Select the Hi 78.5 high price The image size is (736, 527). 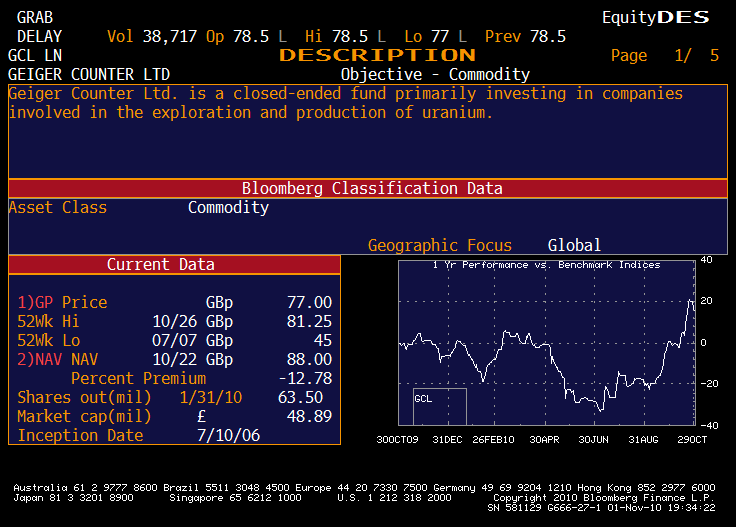coord(336,37)
